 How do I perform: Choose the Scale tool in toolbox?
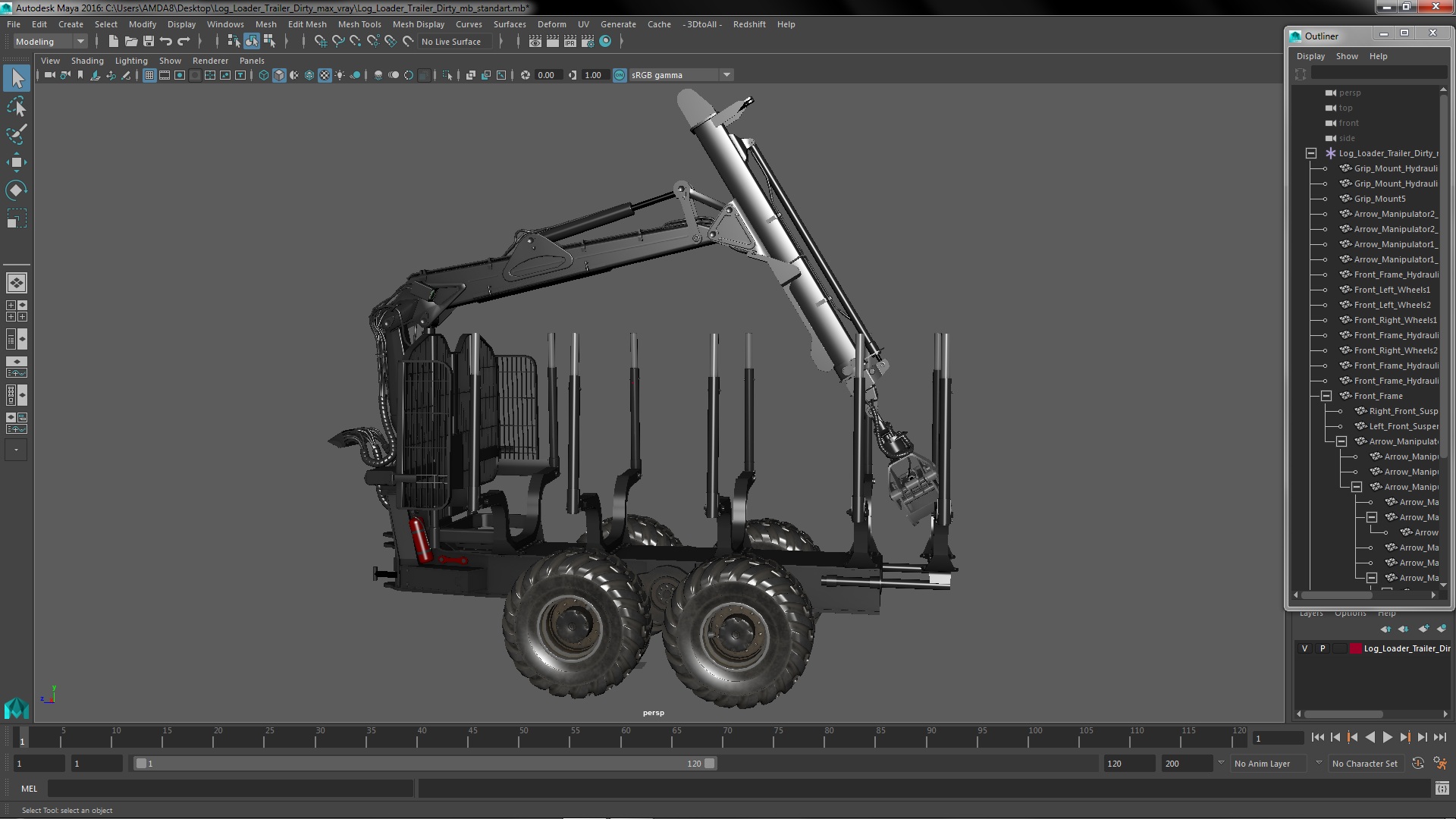tap(17, 218)
